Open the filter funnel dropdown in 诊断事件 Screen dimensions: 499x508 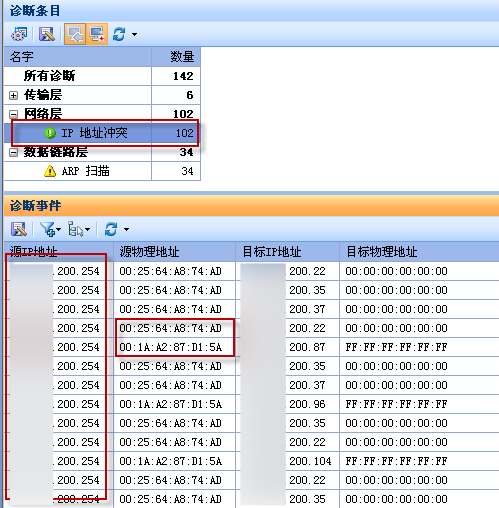point(50,229)
